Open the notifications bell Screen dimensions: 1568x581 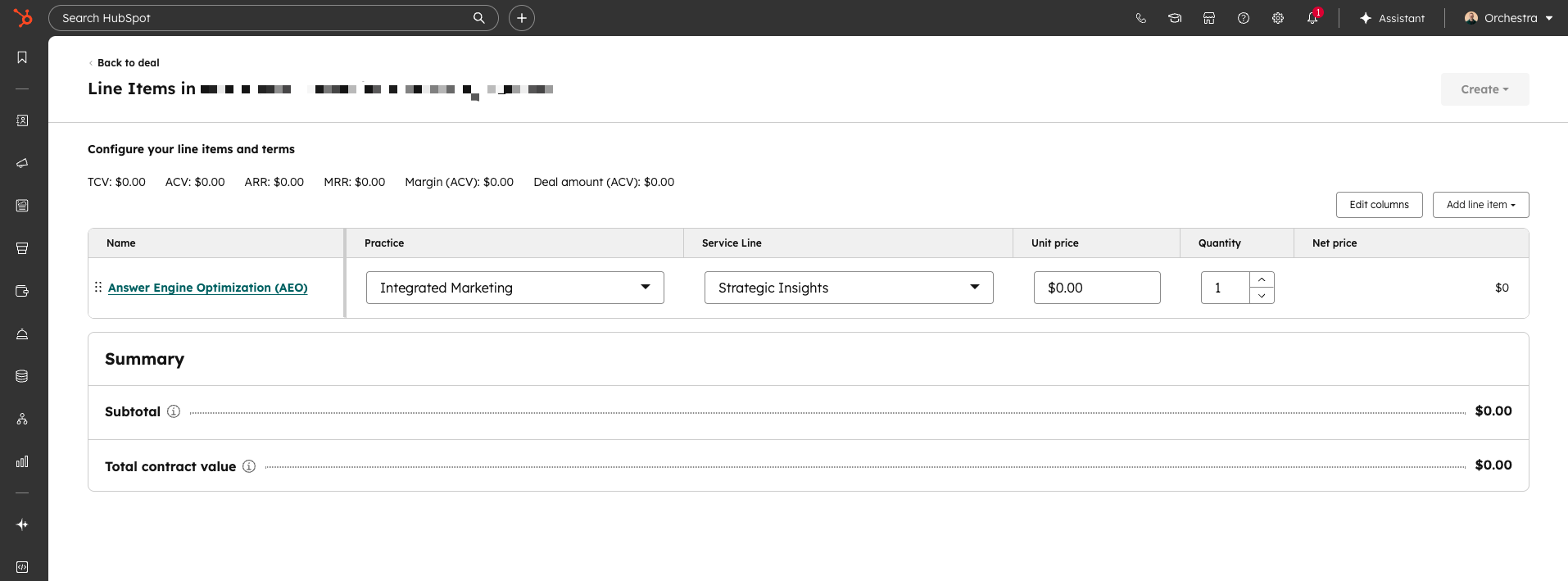click(1312, 18)
